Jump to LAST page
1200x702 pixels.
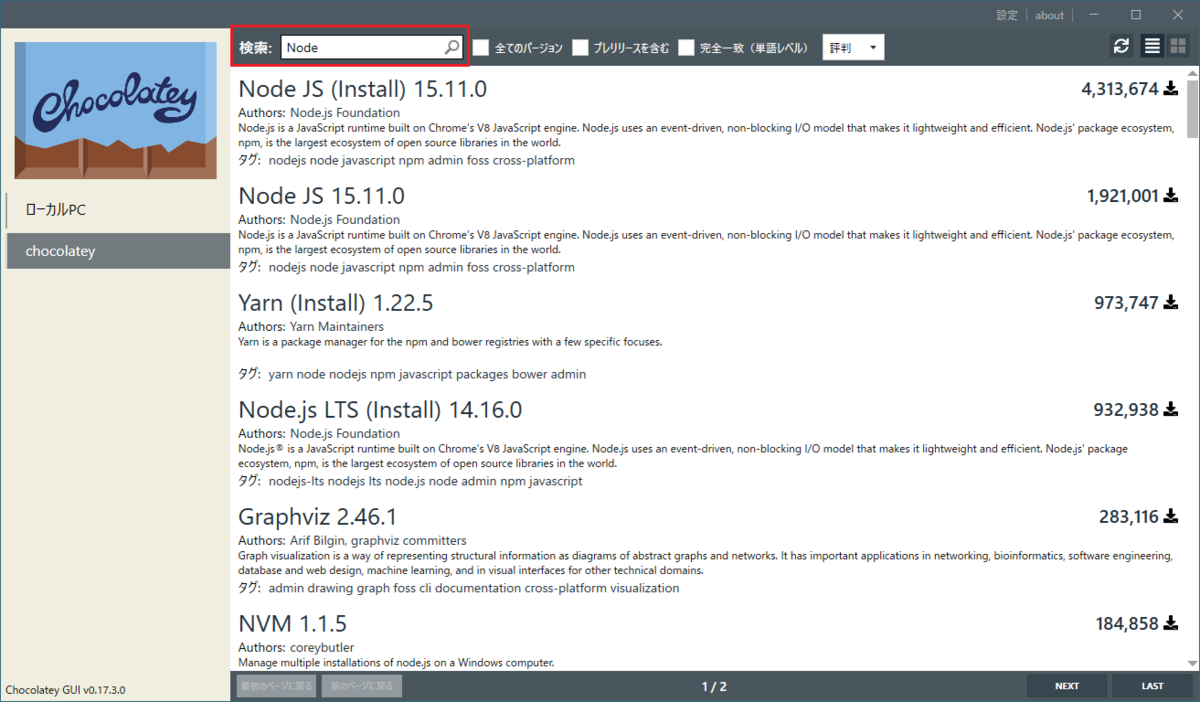[1152, 686]
